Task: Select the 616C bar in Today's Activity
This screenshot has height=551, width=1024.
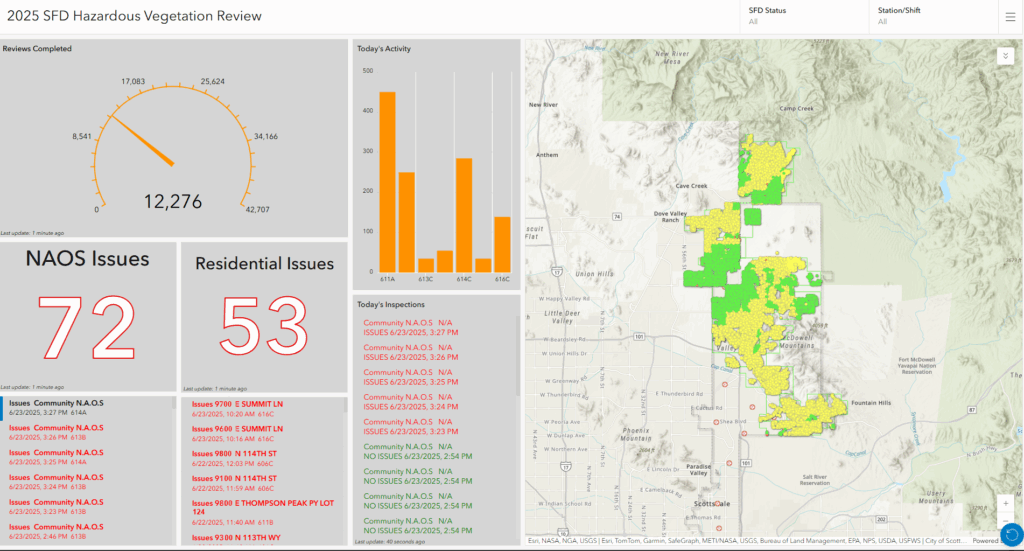Action: [x=502, y=245]
